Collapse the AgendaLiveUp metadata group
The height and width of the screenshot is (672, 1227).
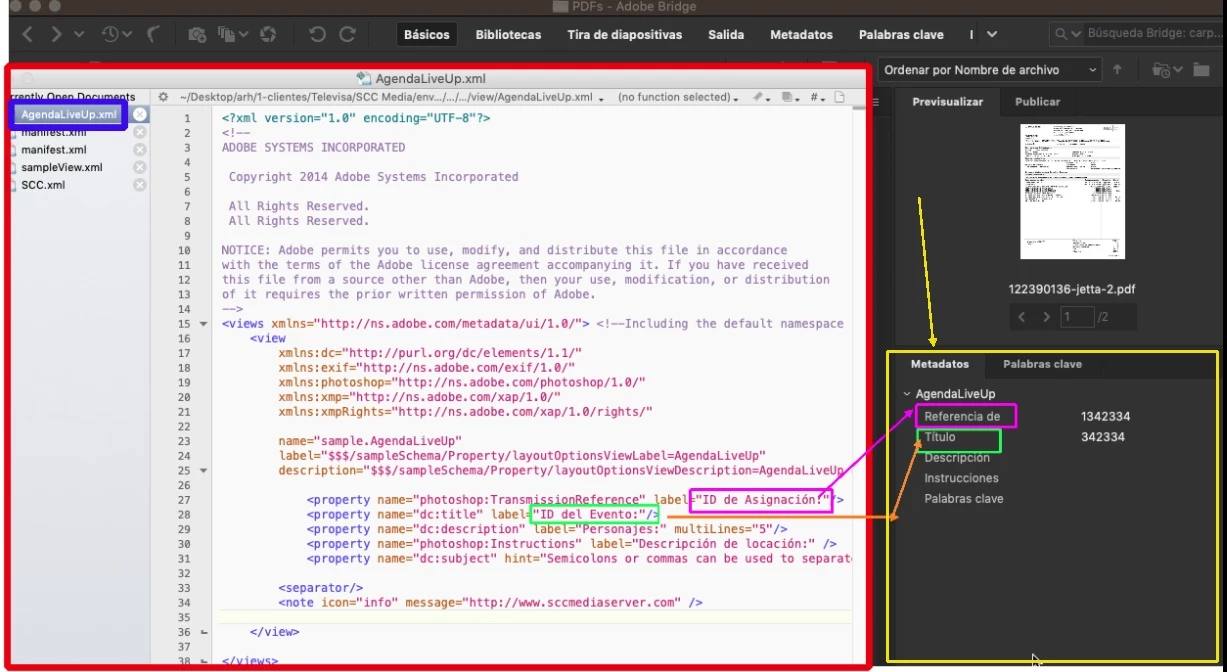(906, 394)
